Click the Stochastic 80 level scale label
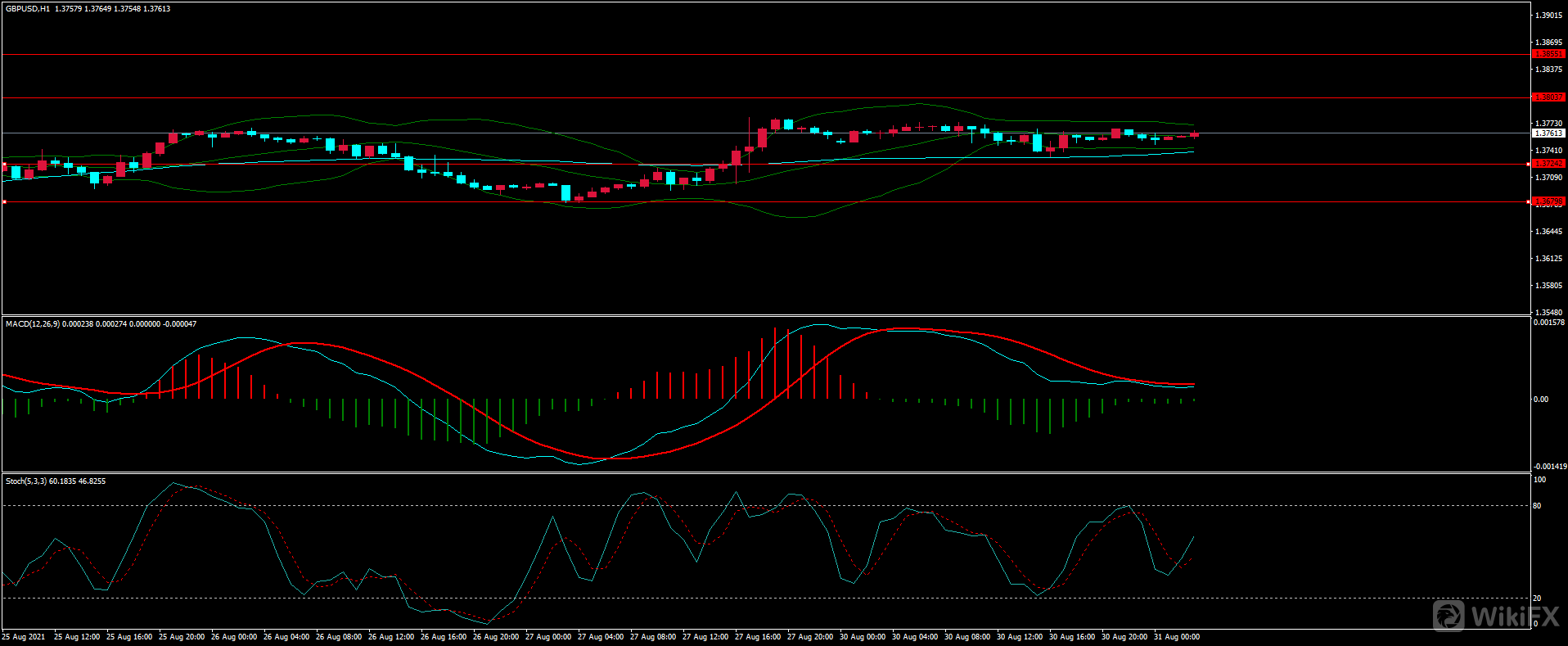The height and width of the screenshot is (646, 1568). point(1537,506)
